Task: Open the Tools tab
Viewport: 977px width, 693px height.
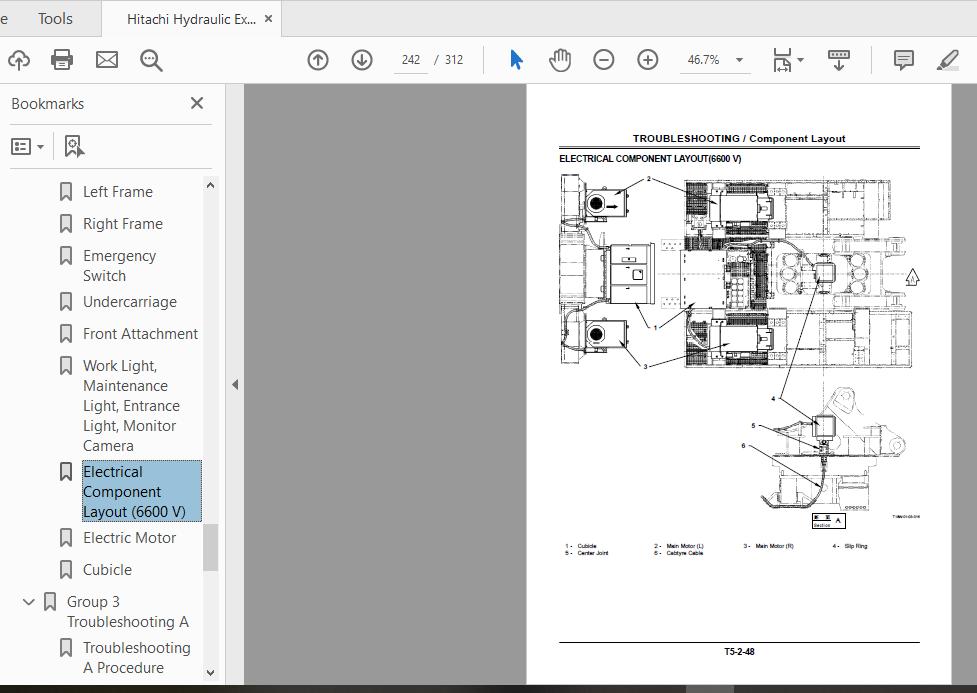Action: (55, 19)
